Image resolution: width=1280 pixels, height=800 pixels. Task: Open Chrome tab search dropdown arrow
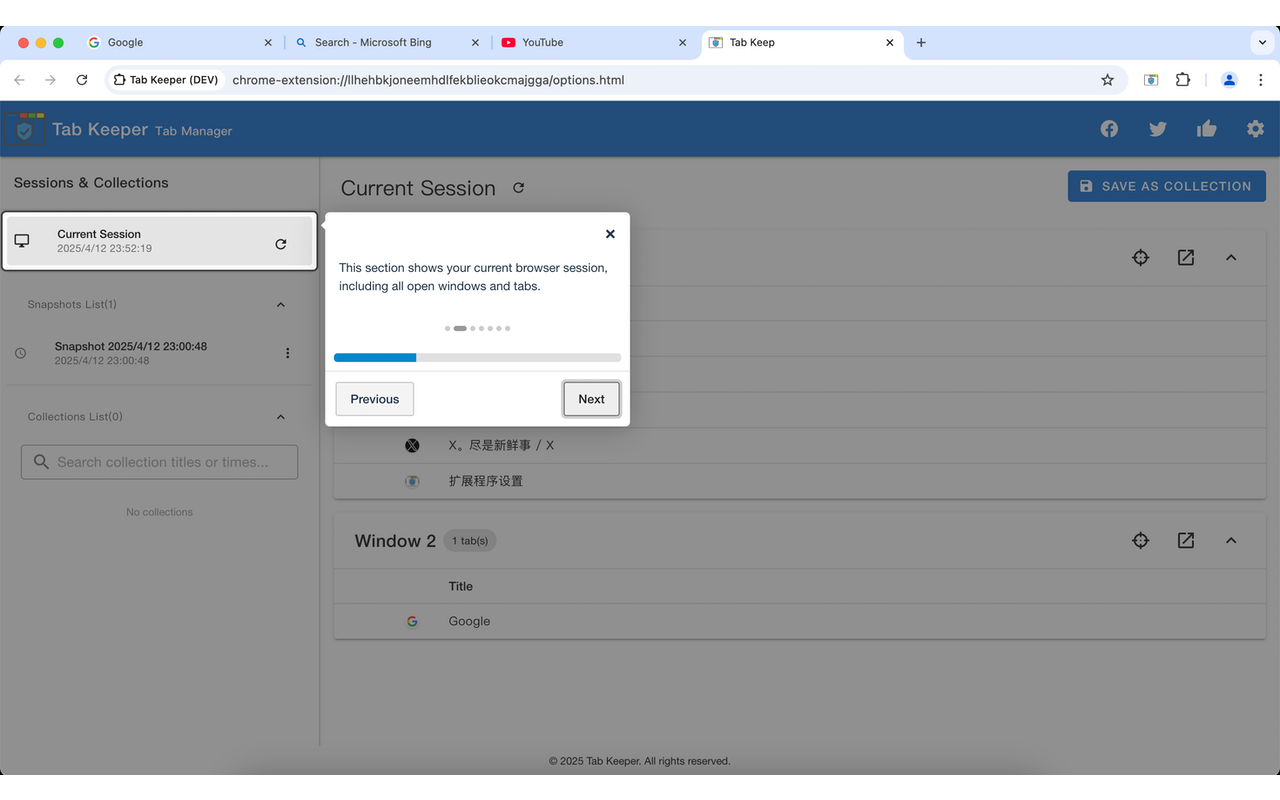[1262, 43]
